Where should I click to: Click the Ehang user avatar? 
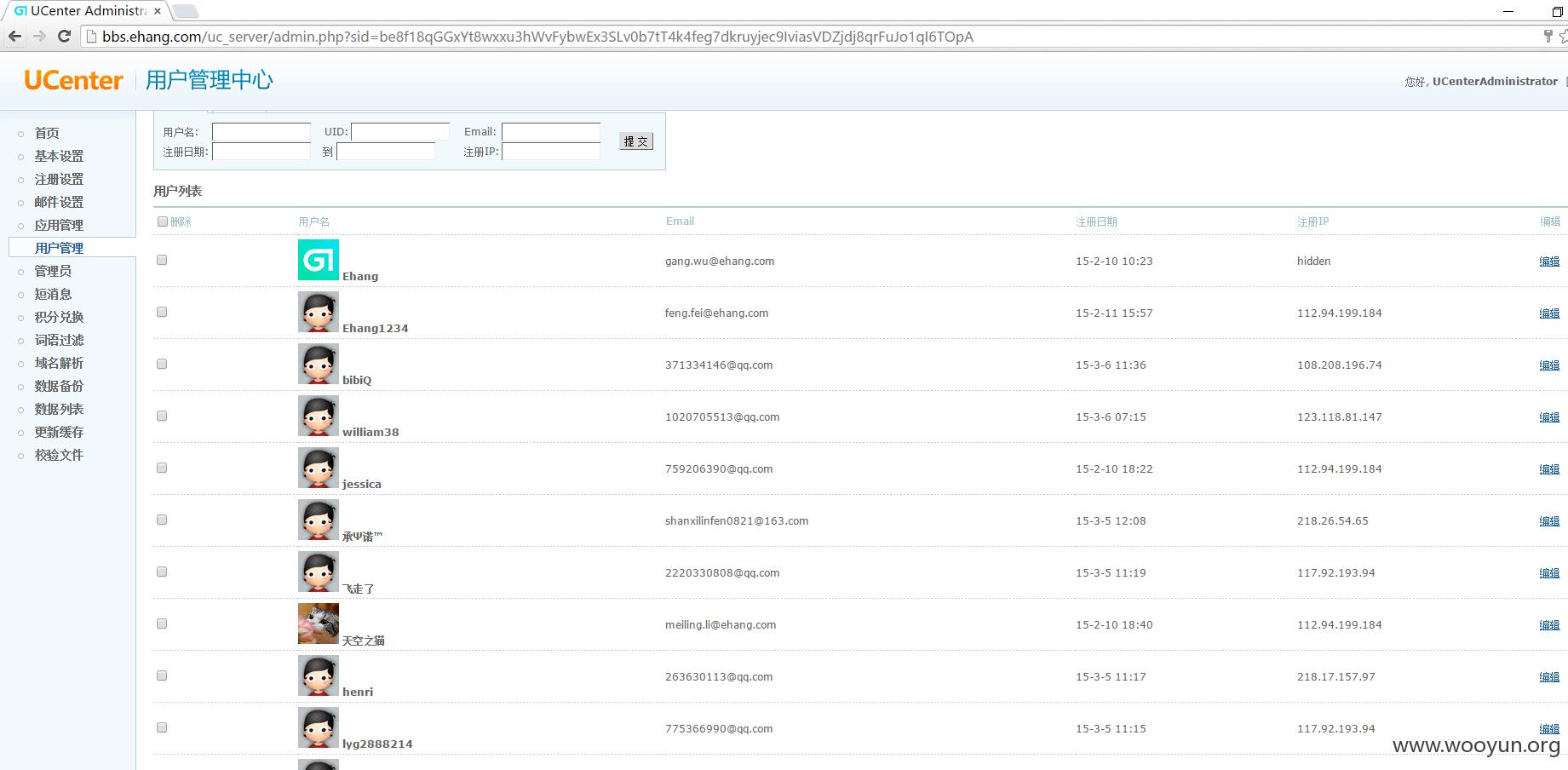(319, 260)
